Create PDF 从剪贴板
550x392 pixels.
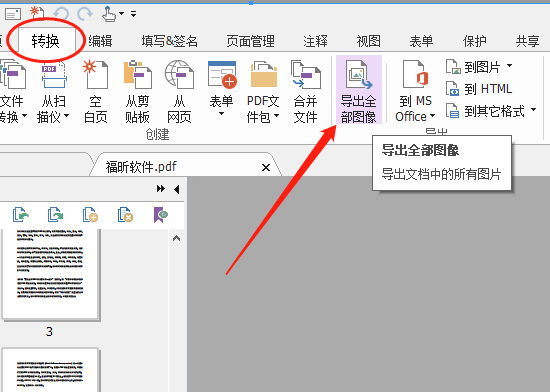coord(138,92)
